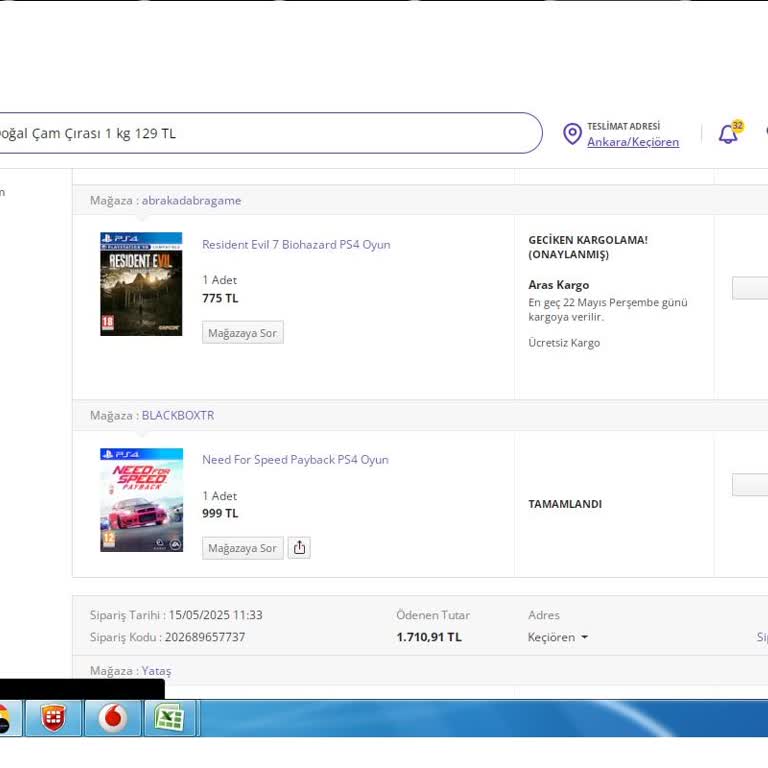Click the Need For Speed Payback cover thumbnail
The width and height of the screenshot is (768, 768).
142,500
